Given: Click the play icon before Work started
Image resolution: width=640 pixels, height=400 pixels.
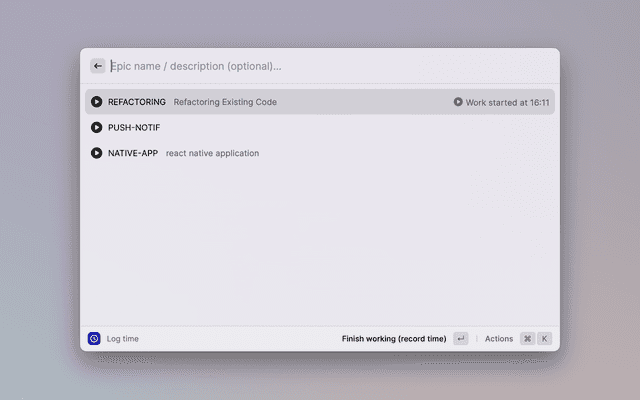Looking at the screenshot, I should (x=458, y=102).
